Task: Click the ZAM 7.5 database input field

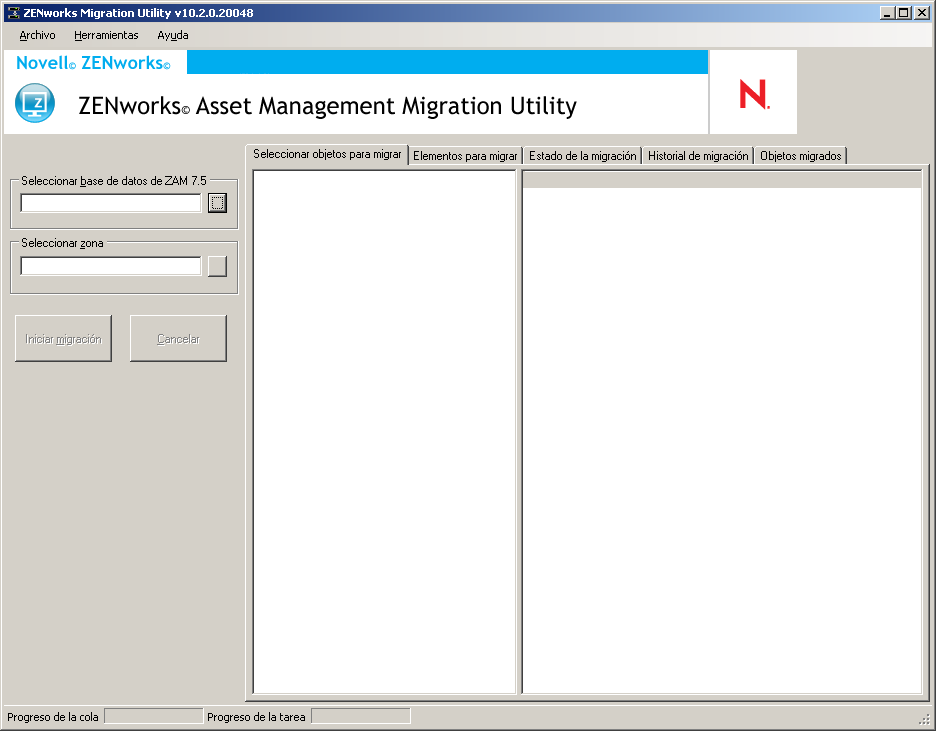Action: pos(111,203)
